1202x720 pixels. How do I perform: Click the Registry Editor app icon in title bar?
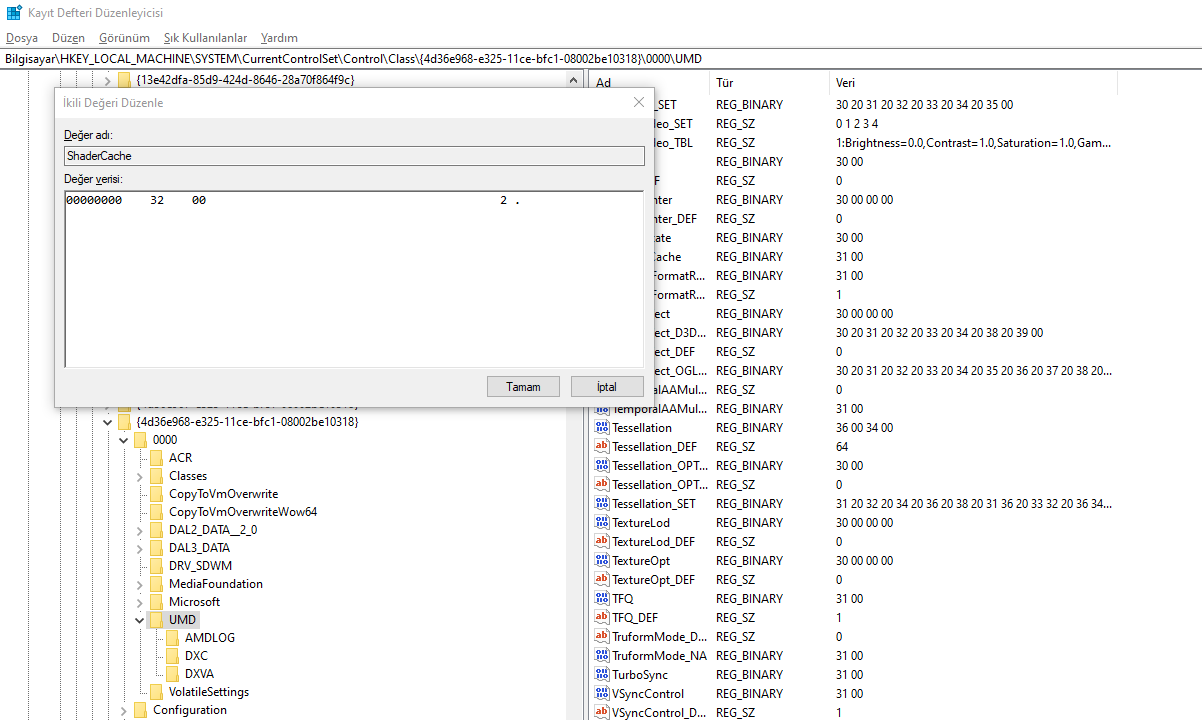(x=15, y=13)
